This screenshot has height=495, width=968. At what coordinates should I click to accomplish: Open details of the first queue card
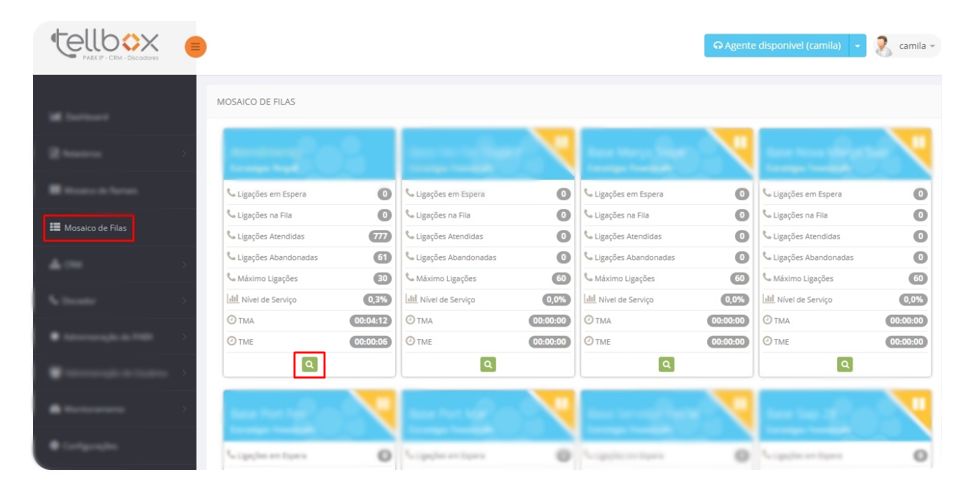[309, 365]
